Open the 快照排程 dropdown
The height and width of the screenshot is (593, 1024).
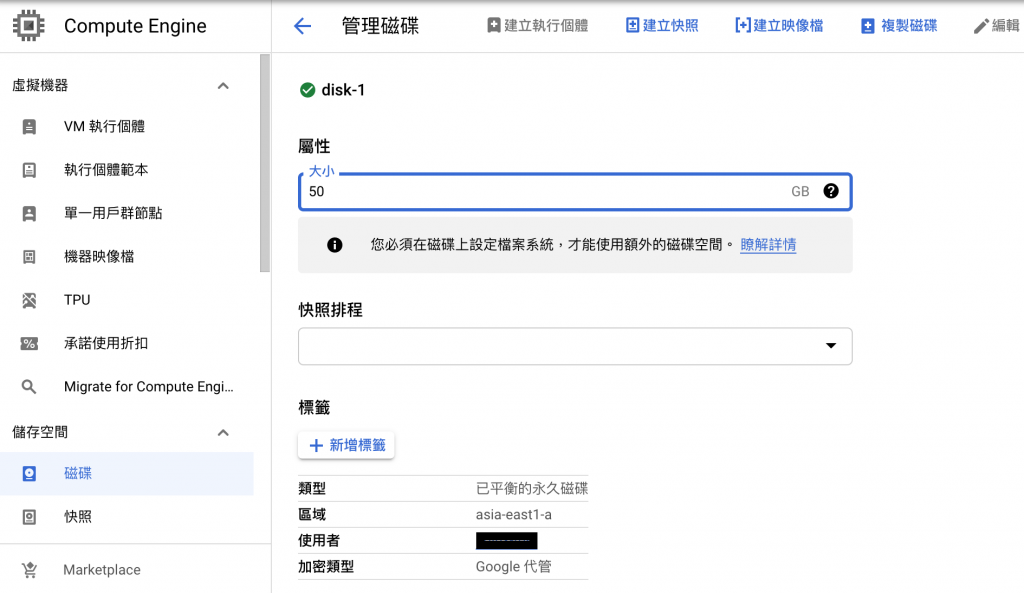[x=575, y=346]
